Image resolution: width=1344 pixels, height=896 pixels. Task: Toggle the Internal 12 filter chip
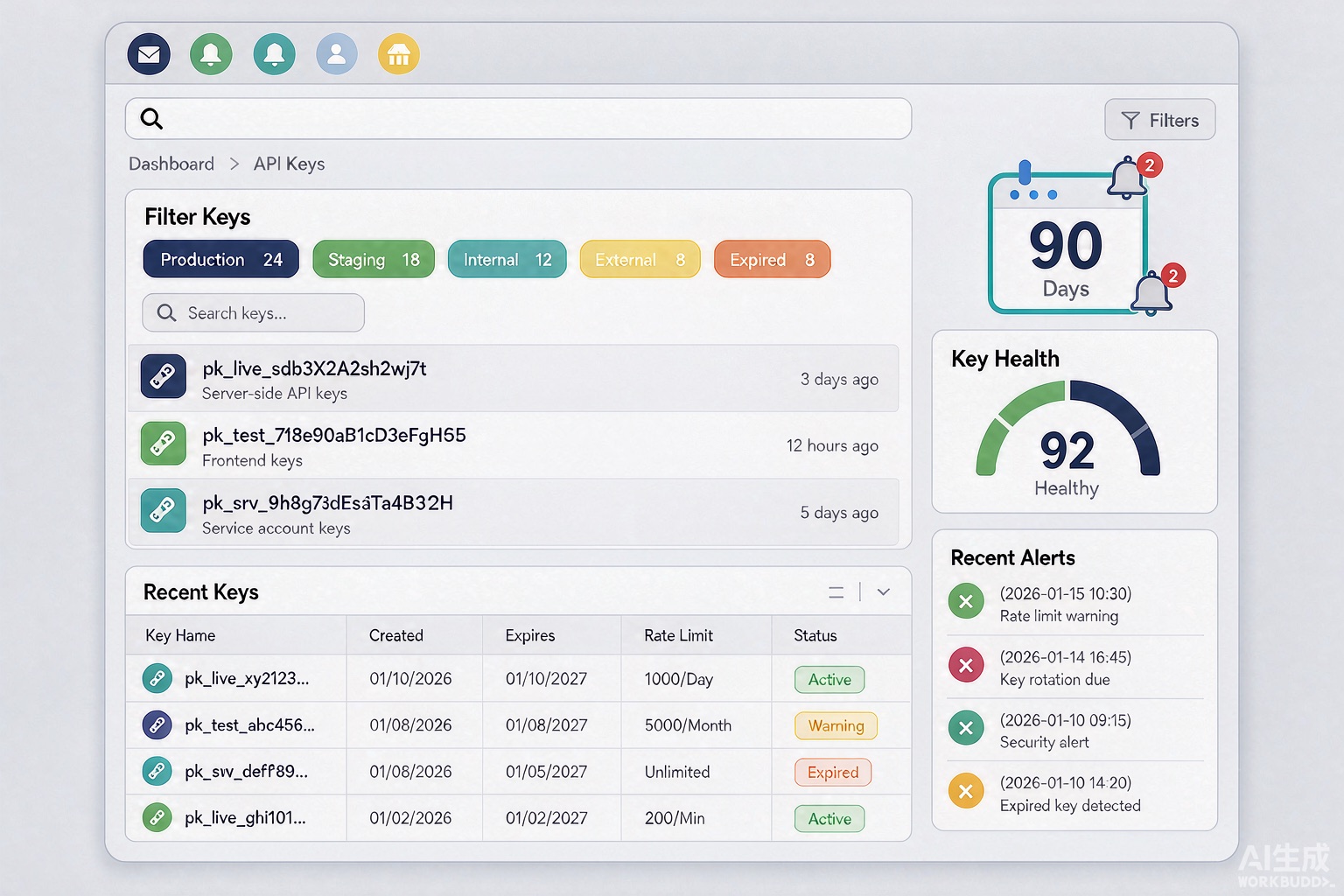pos(507,260)
